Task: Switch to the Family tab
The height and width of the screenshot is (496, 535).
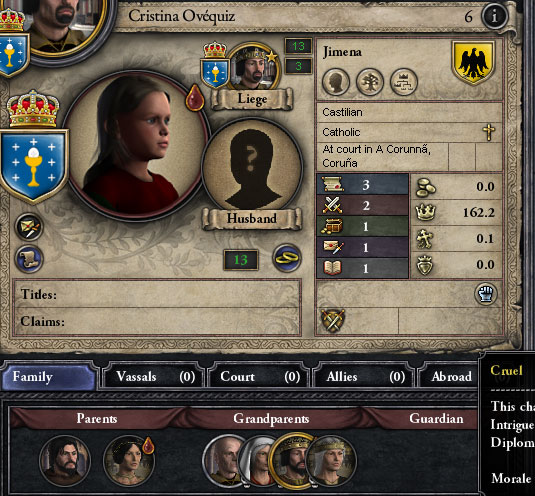Action: point(48,377)
